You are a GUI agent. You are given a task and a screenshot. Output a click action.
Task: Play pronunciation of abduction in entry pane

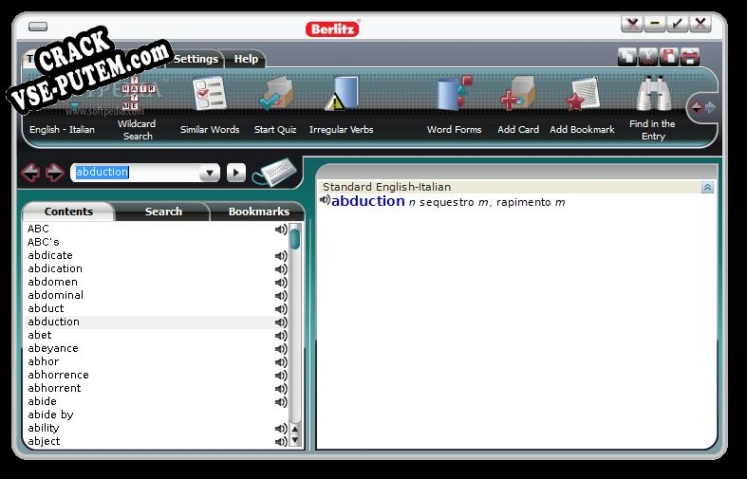tap(325, 201)
